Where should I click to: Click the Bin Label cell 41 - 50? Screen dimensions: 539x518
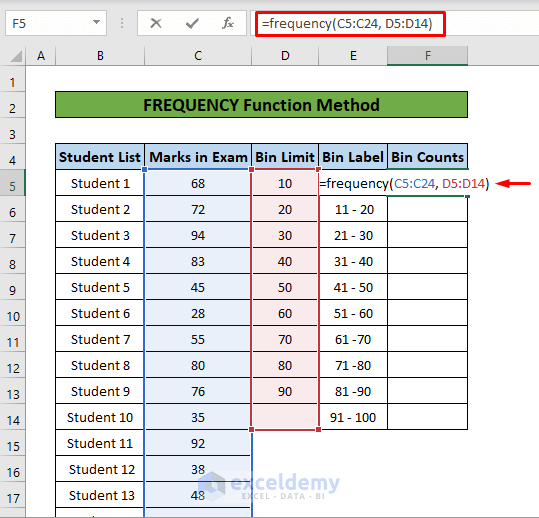tap(353, 287)
